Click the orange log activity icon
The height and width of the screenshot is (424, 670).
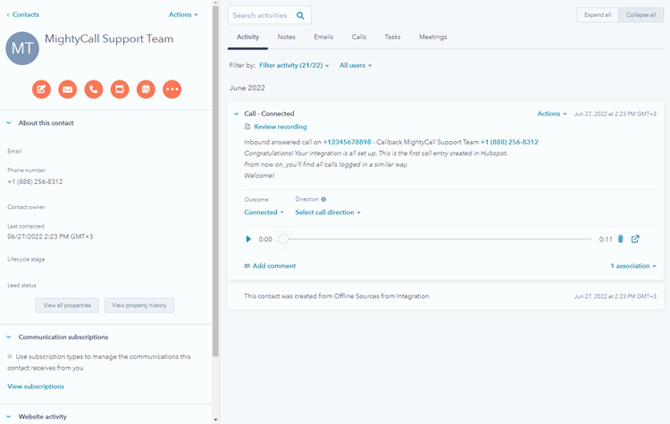[119, 89]
